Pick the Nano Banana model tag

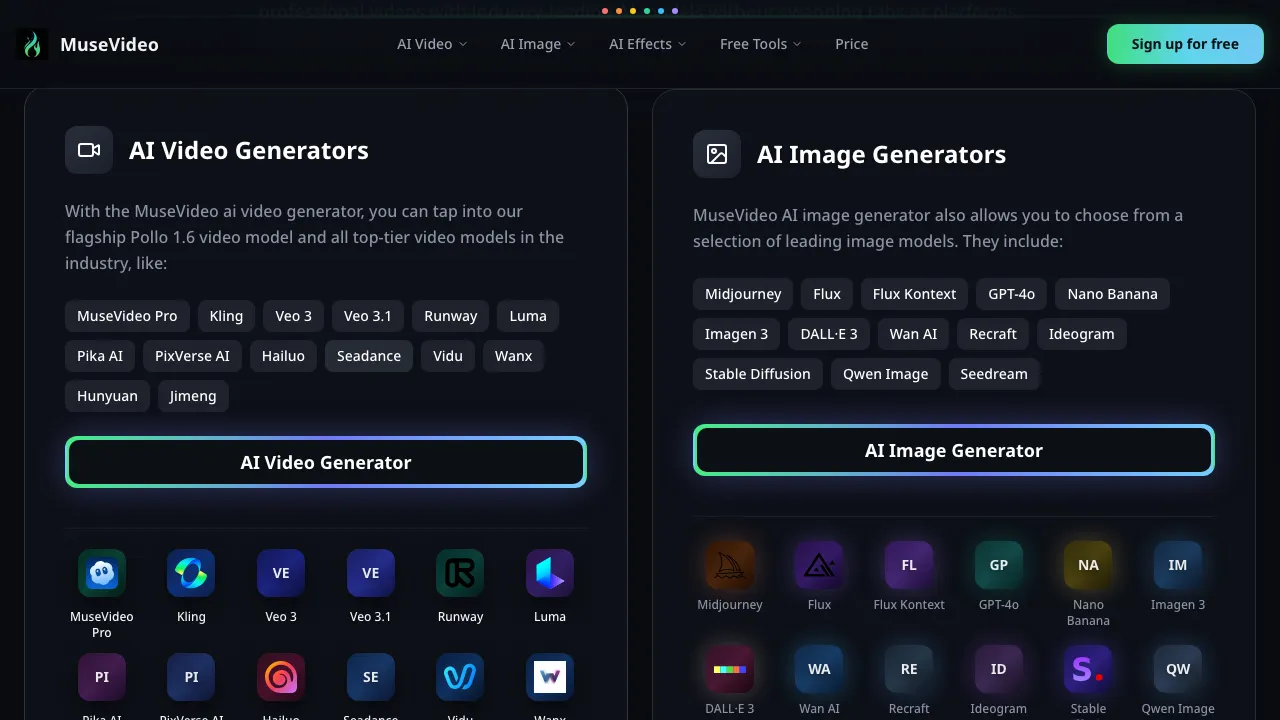click(1112, 294)
